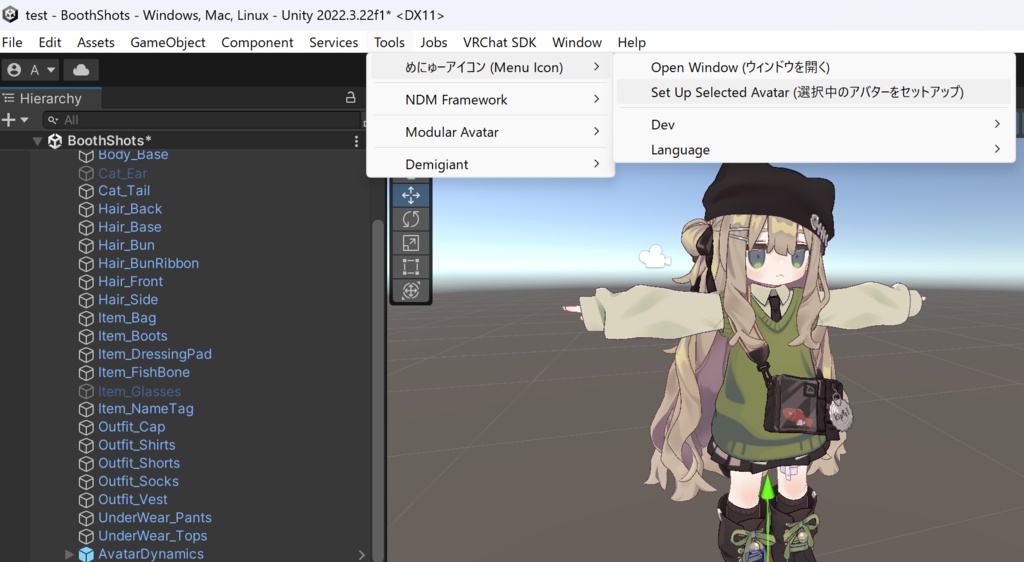Select Outfit_Socks object

(138, 482)
